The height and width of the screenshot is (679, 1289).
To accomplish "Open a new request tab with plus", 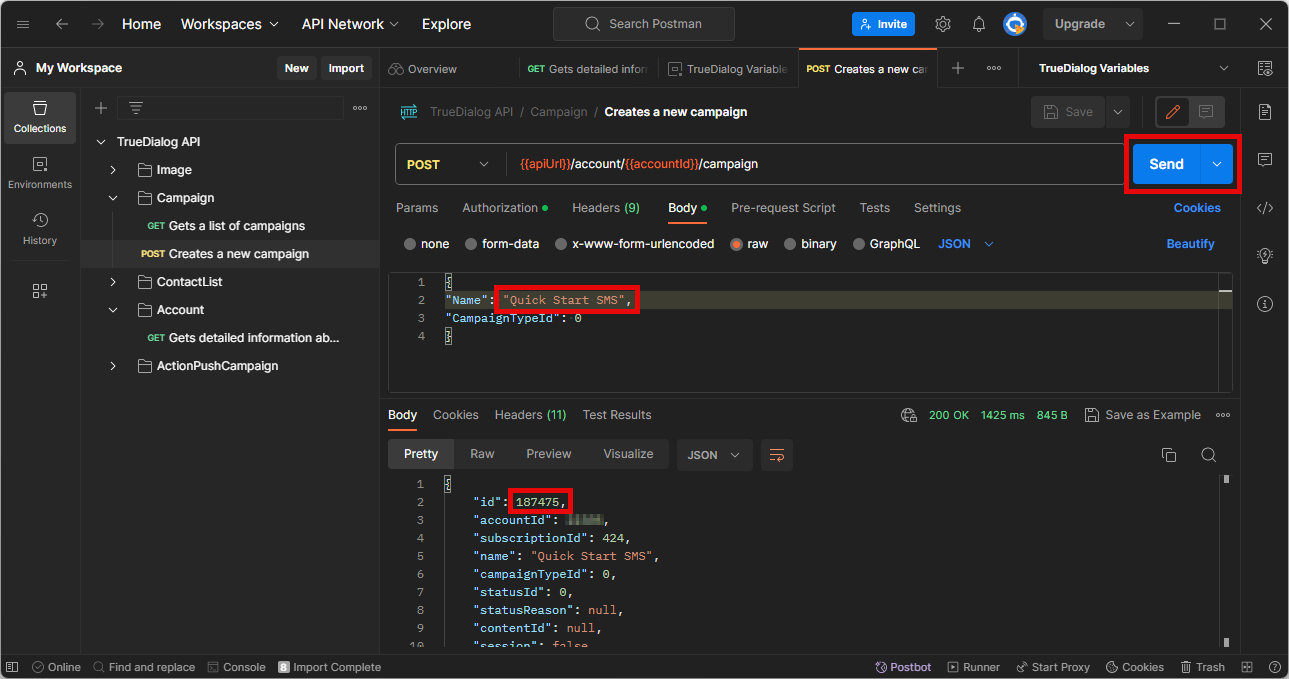I will 958,68.
